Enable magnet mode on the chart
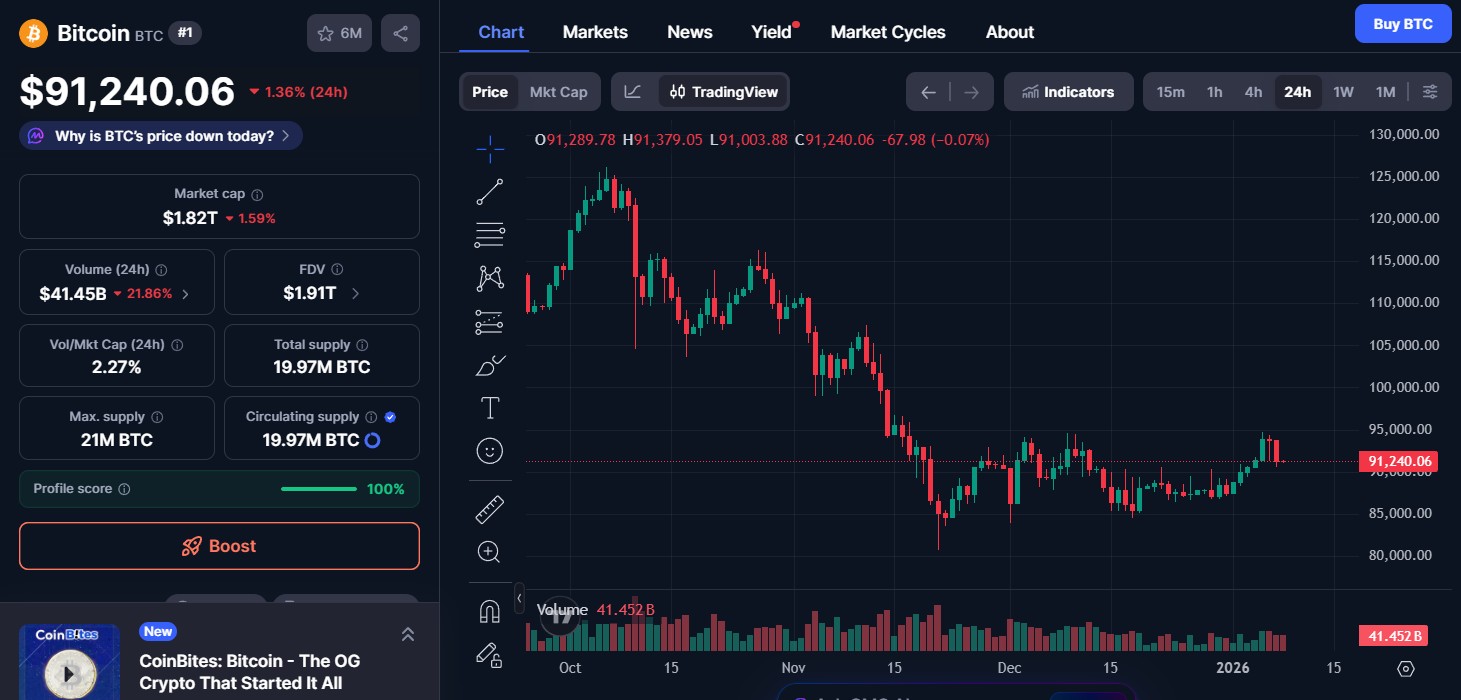This screenshot has width=1461, height=700. (x=490, y=610)
